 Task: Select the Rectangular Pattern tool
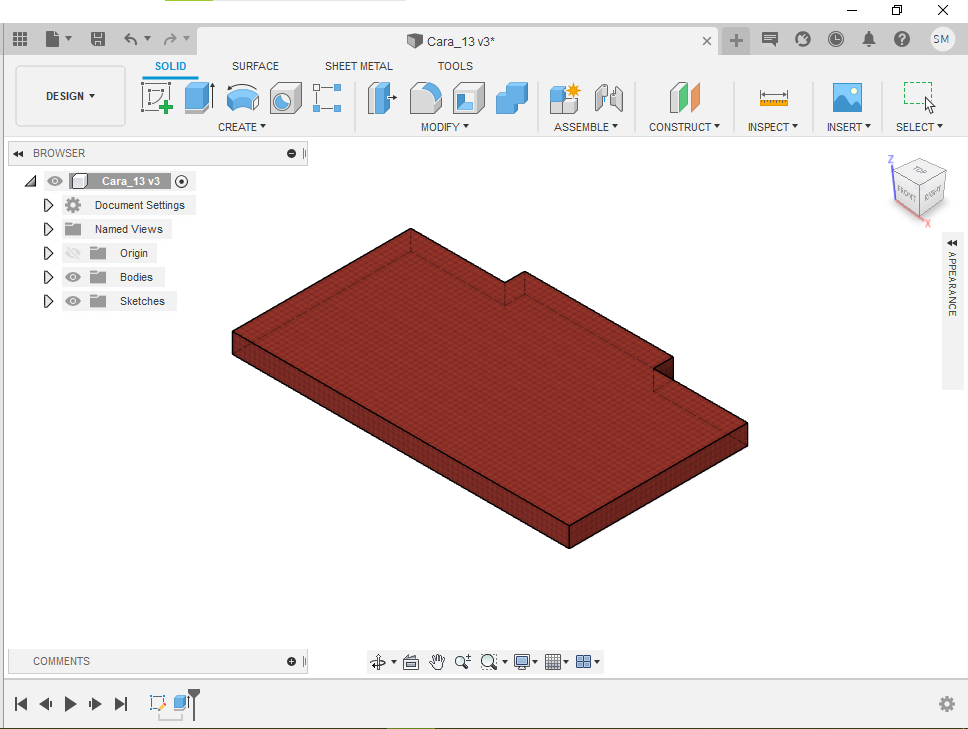327,98
